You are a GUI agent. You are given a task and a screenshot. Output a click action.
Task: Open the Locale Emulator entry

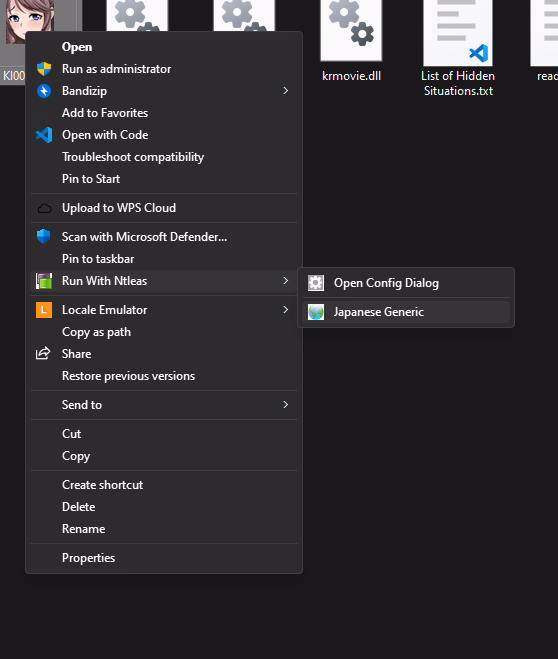pyautogui.click(x=164, y=310)
